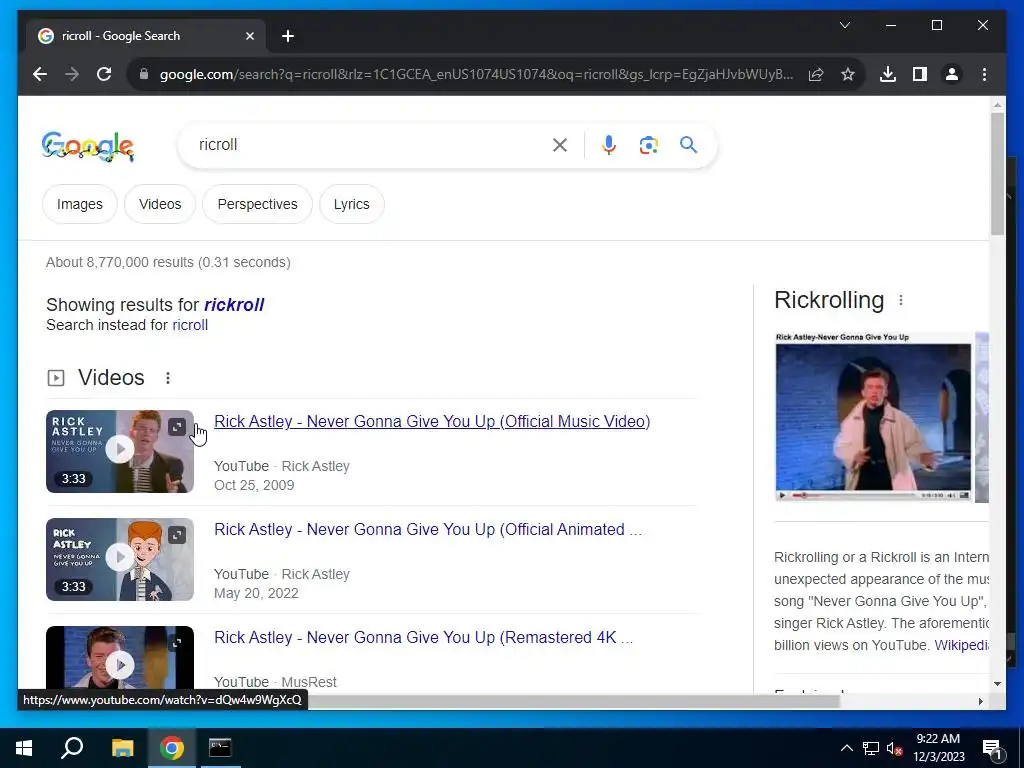1024x768 pixels.
Task: Bookmark this page with the star icon
Action: point(848,74)
